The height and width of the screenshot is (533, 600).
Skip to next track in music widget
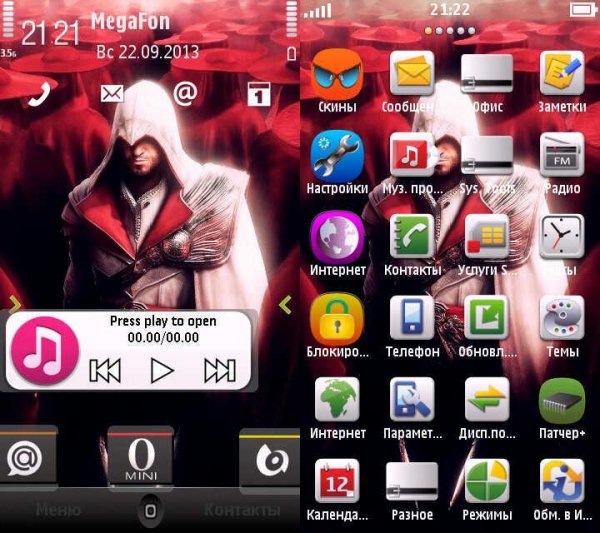point(220,370)
